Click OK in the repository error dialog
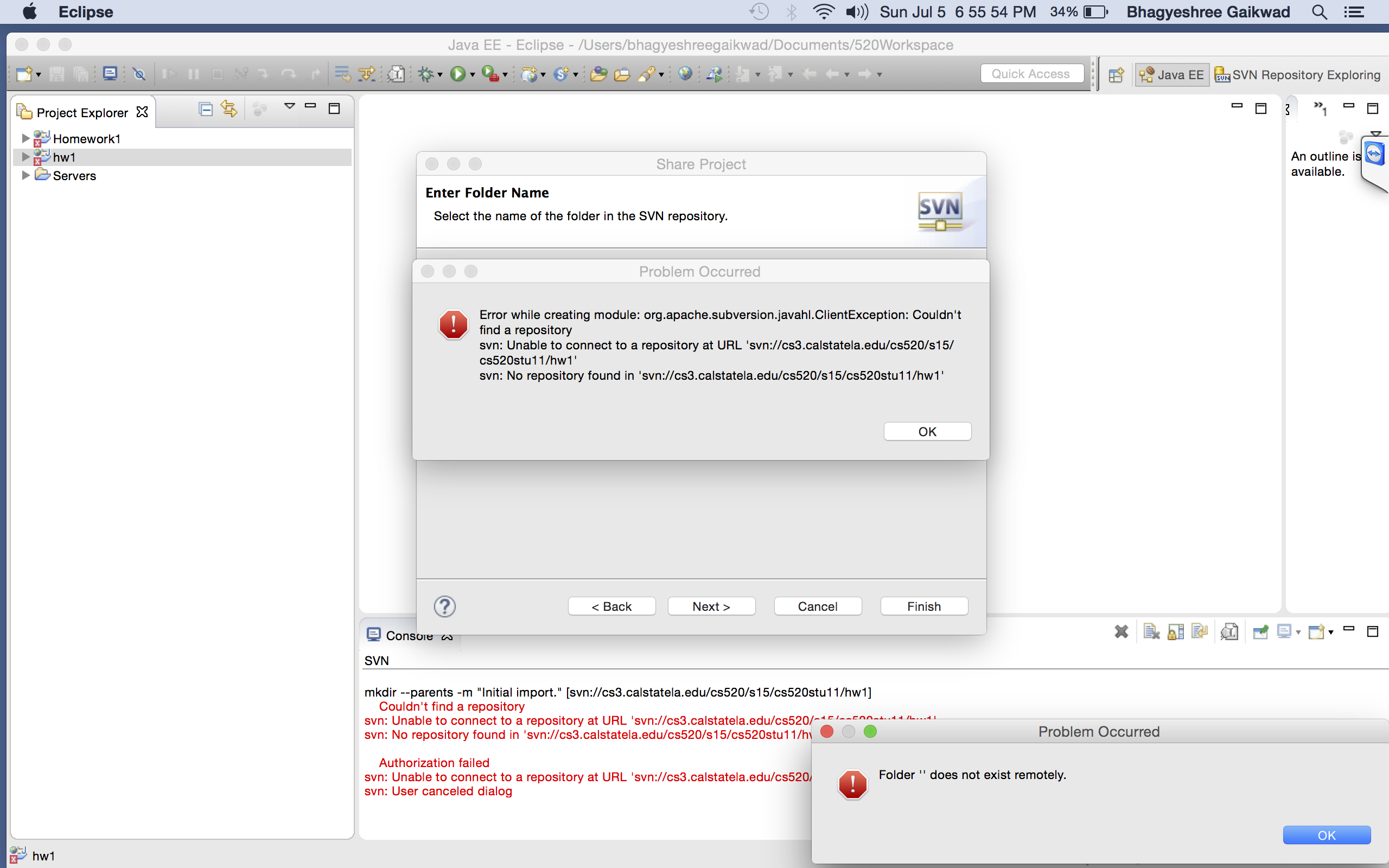This screenshot has height=868, width=1389. coord(926,431)
